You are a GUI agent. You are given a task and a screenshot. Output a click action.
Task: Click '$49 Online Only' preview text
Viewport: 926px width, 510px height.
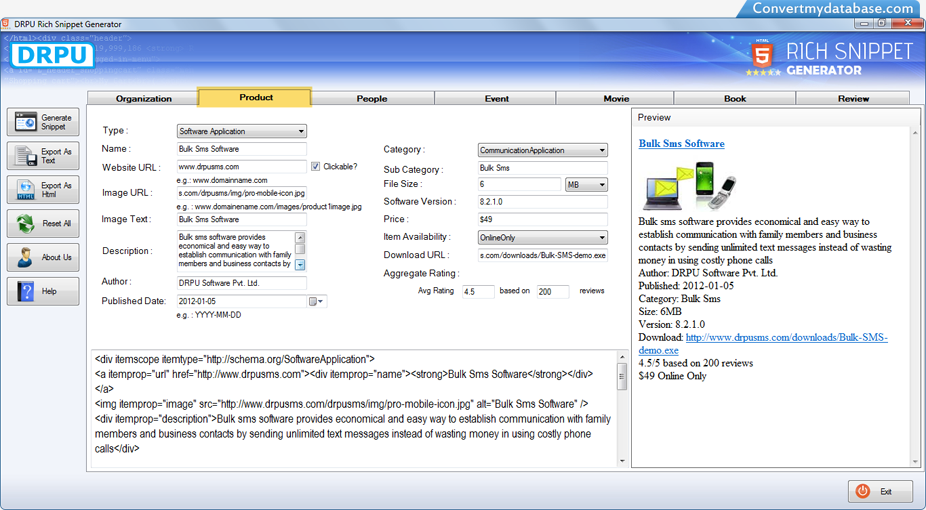672,376
